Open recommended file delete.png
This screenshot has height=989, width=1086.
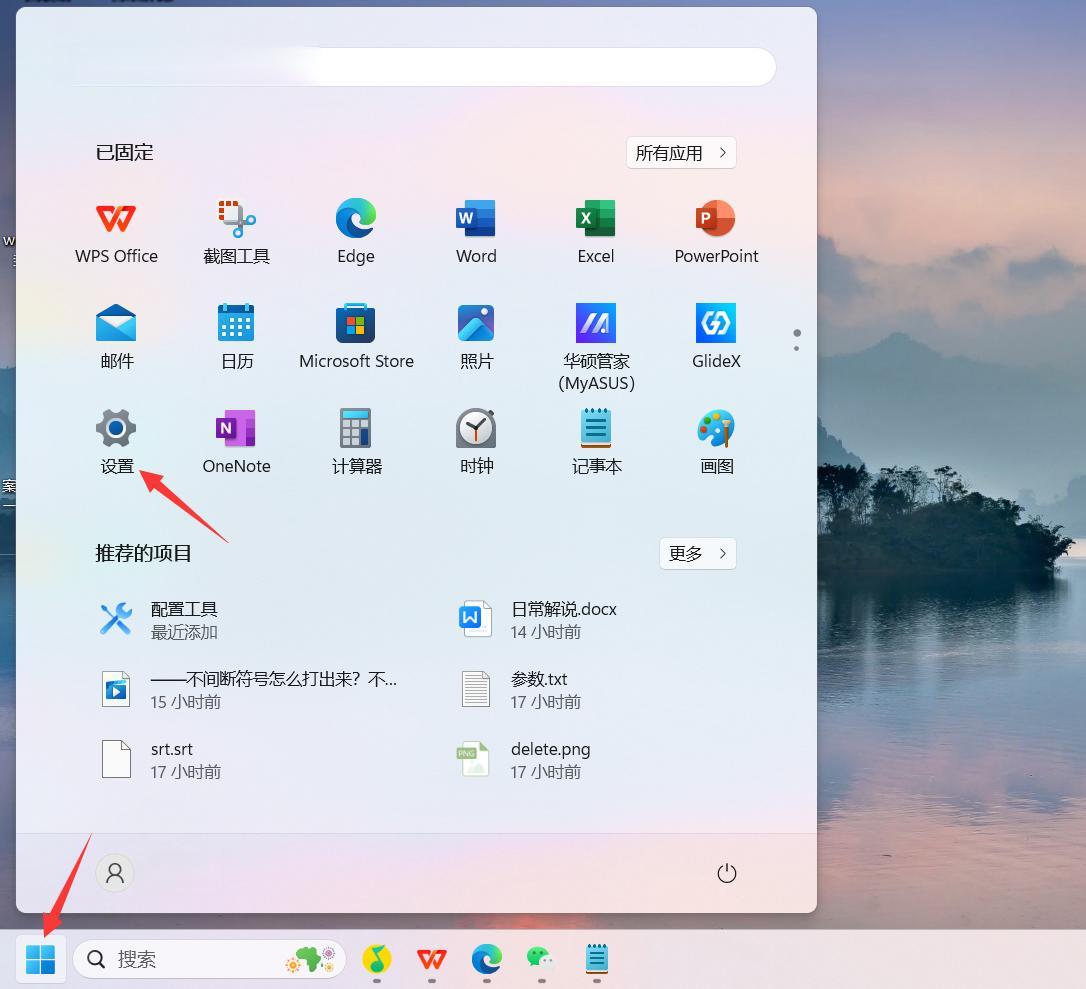click(x=524, y=760)
